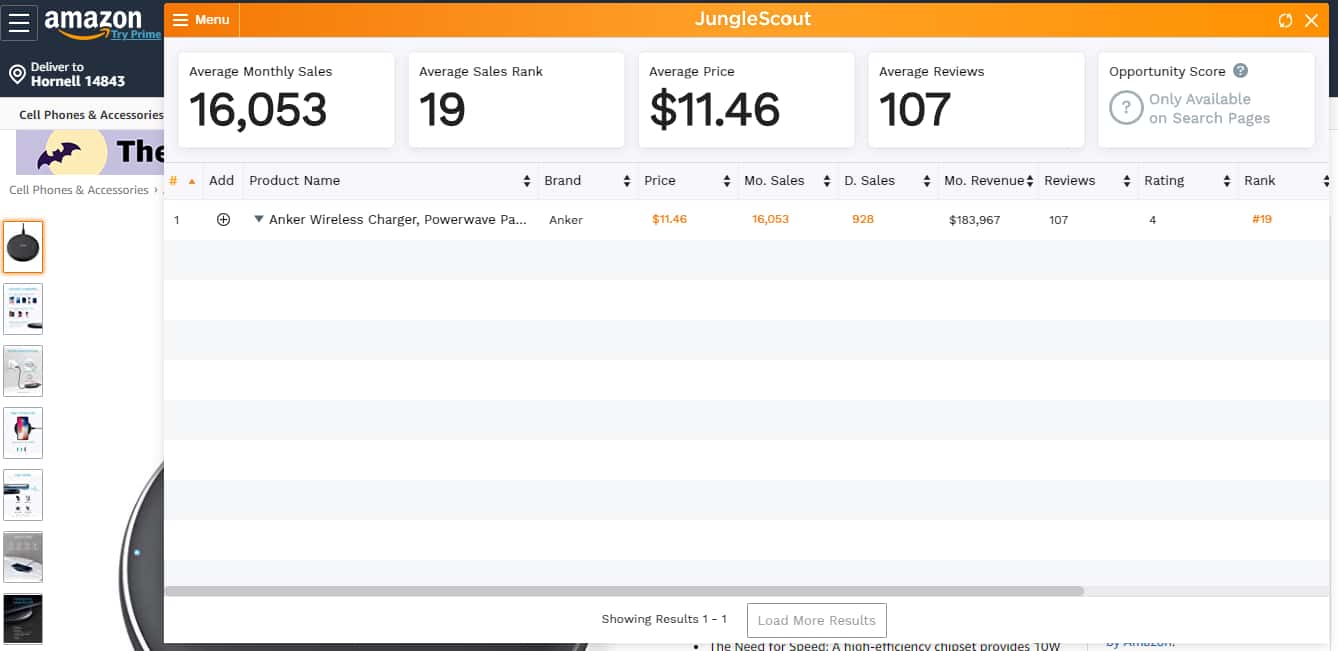
Task: Click the Opportunity Score help icon
Action: pyautogui.click(x=1240, y=71)
